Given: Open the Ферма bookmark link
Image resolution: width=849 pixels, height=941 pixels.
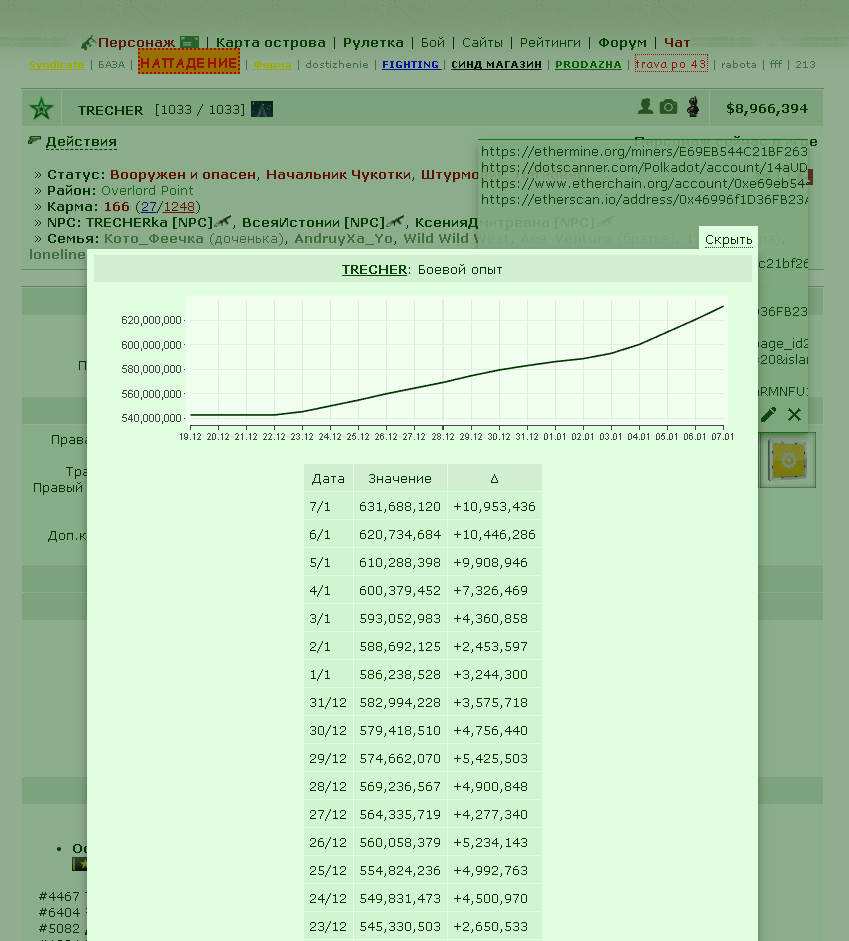Looking at the screenshot, I should tap(272, 64).
